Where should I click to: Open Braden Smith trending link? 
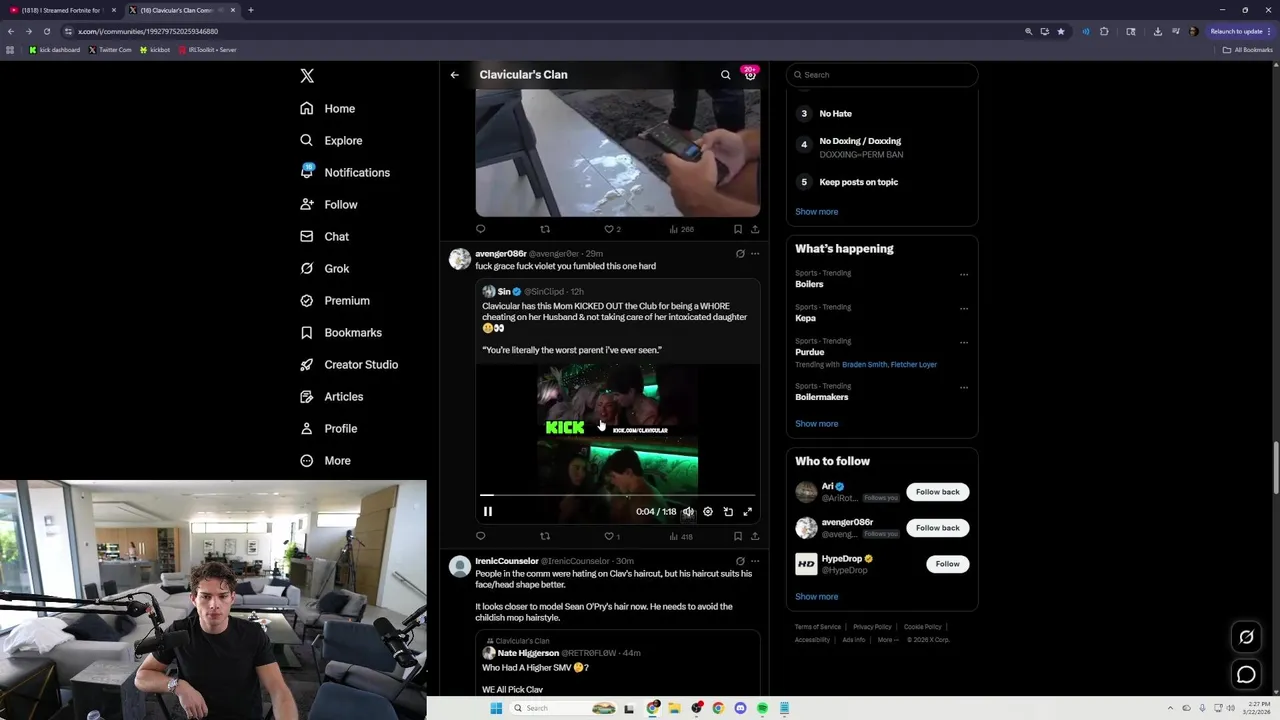coord(864,365)
